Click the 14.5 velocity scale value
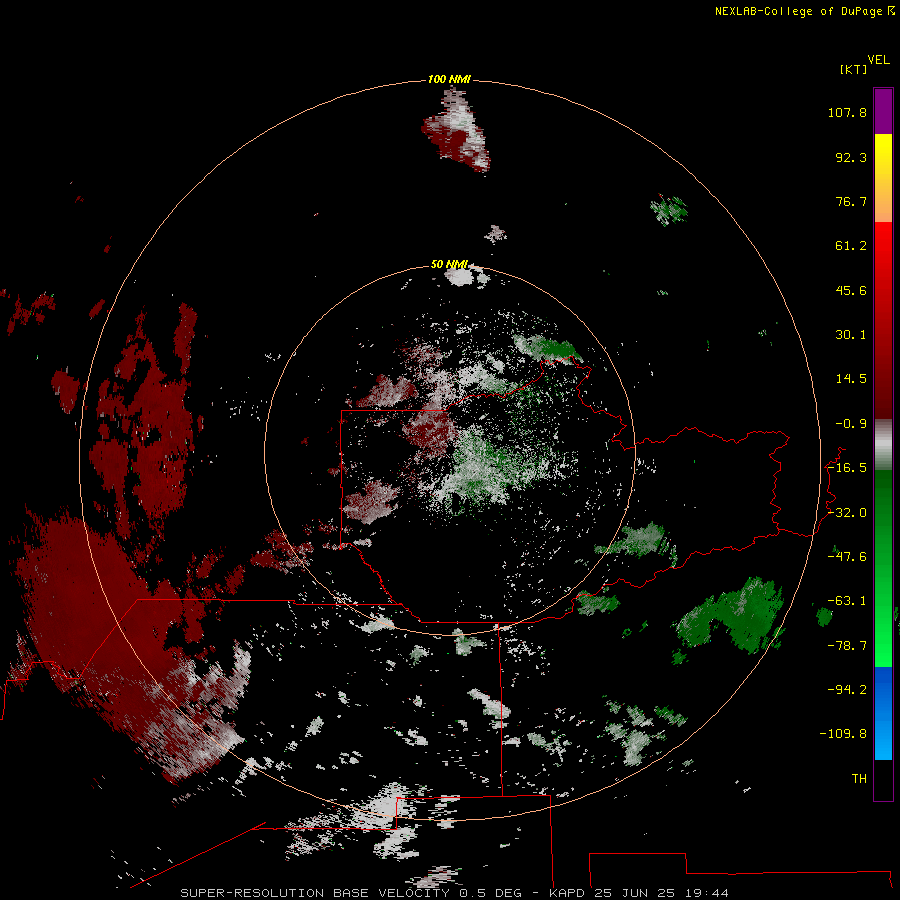This screenshot has width=900, height=900. [851, 379]
